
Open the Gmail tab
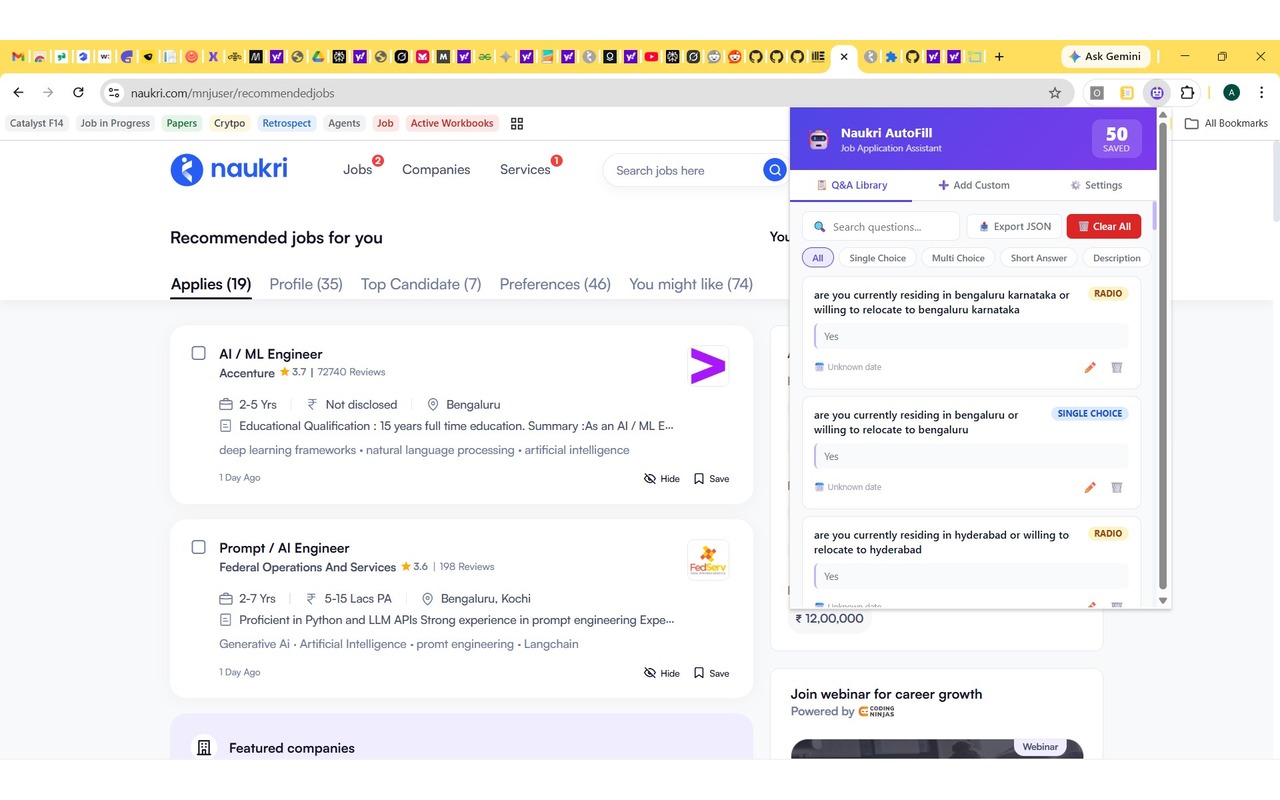[x=18, y=57]
